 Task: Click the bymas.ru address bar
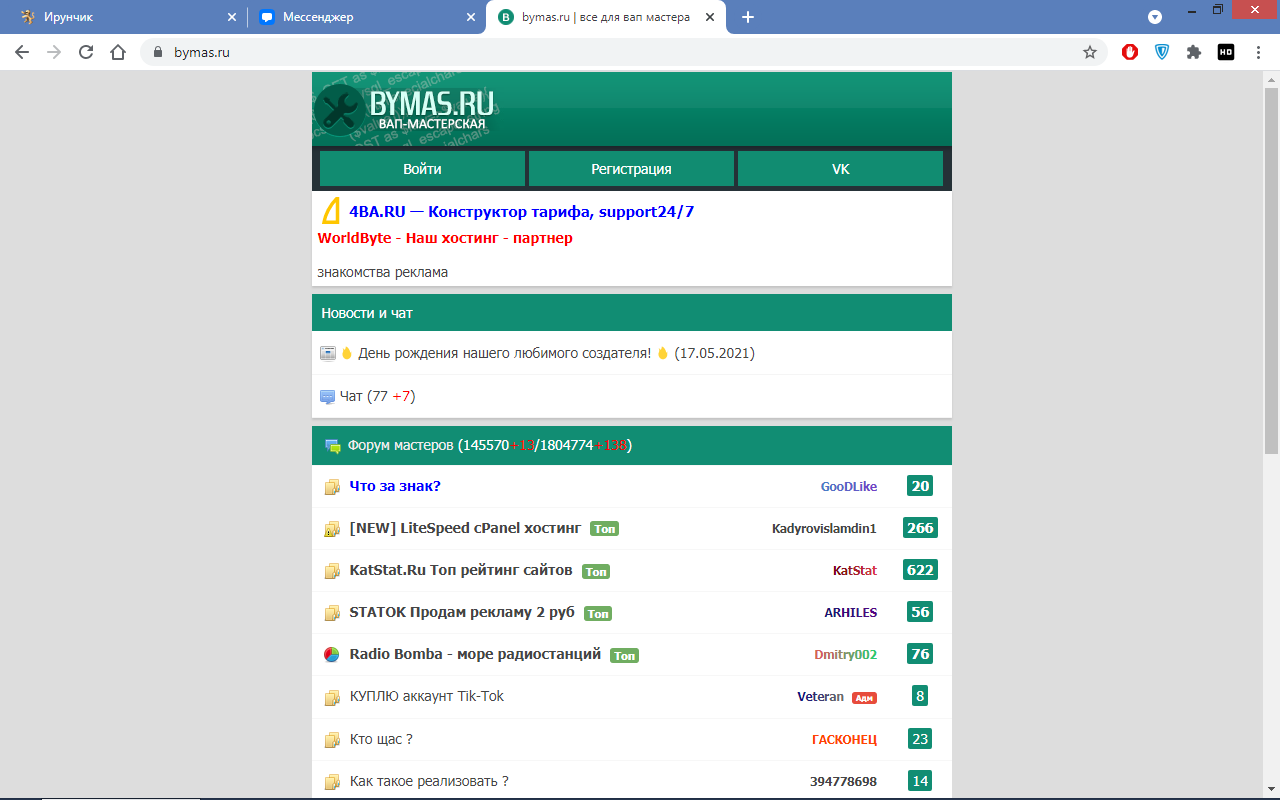(x=600, y=52)
